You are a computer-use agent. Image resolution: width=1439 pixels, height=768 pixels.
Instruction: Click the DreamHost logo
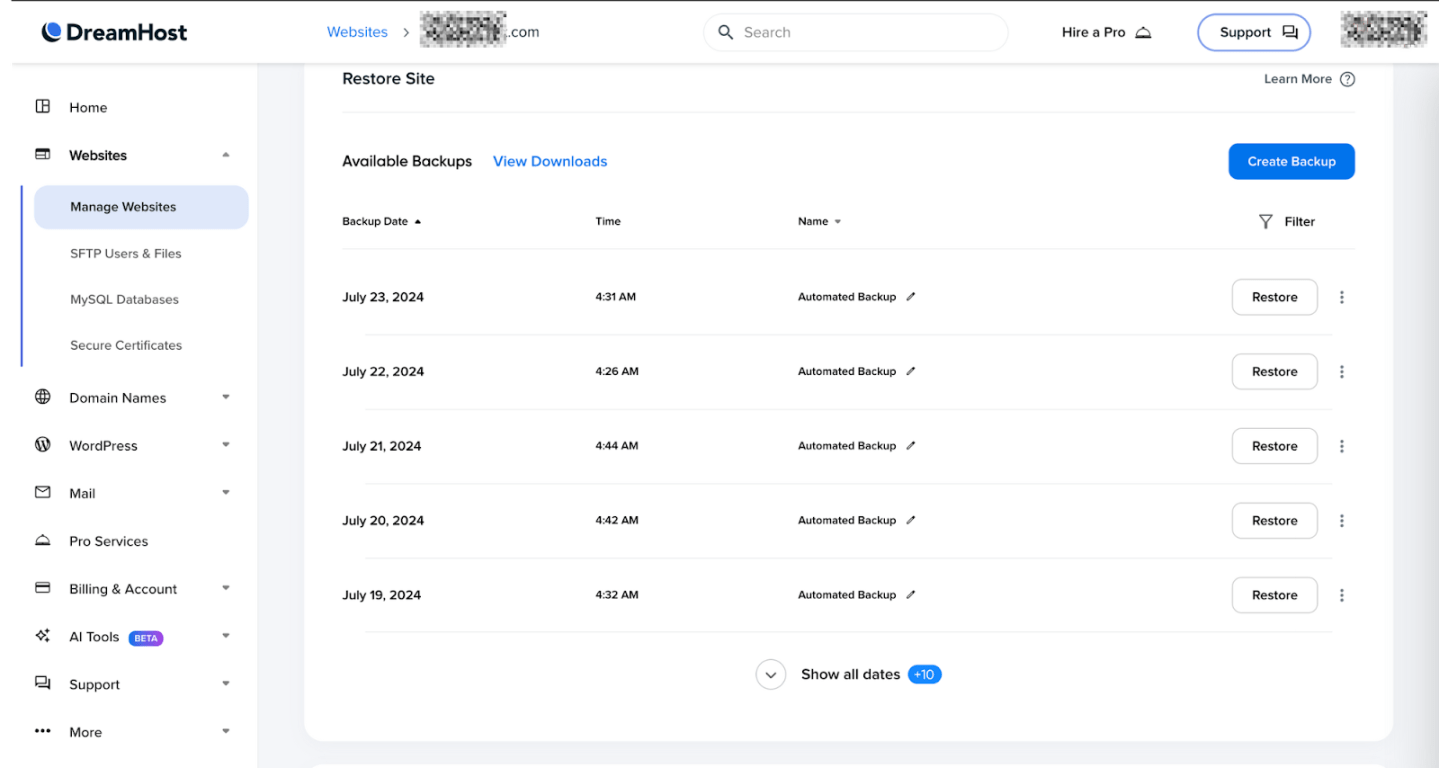113,31
